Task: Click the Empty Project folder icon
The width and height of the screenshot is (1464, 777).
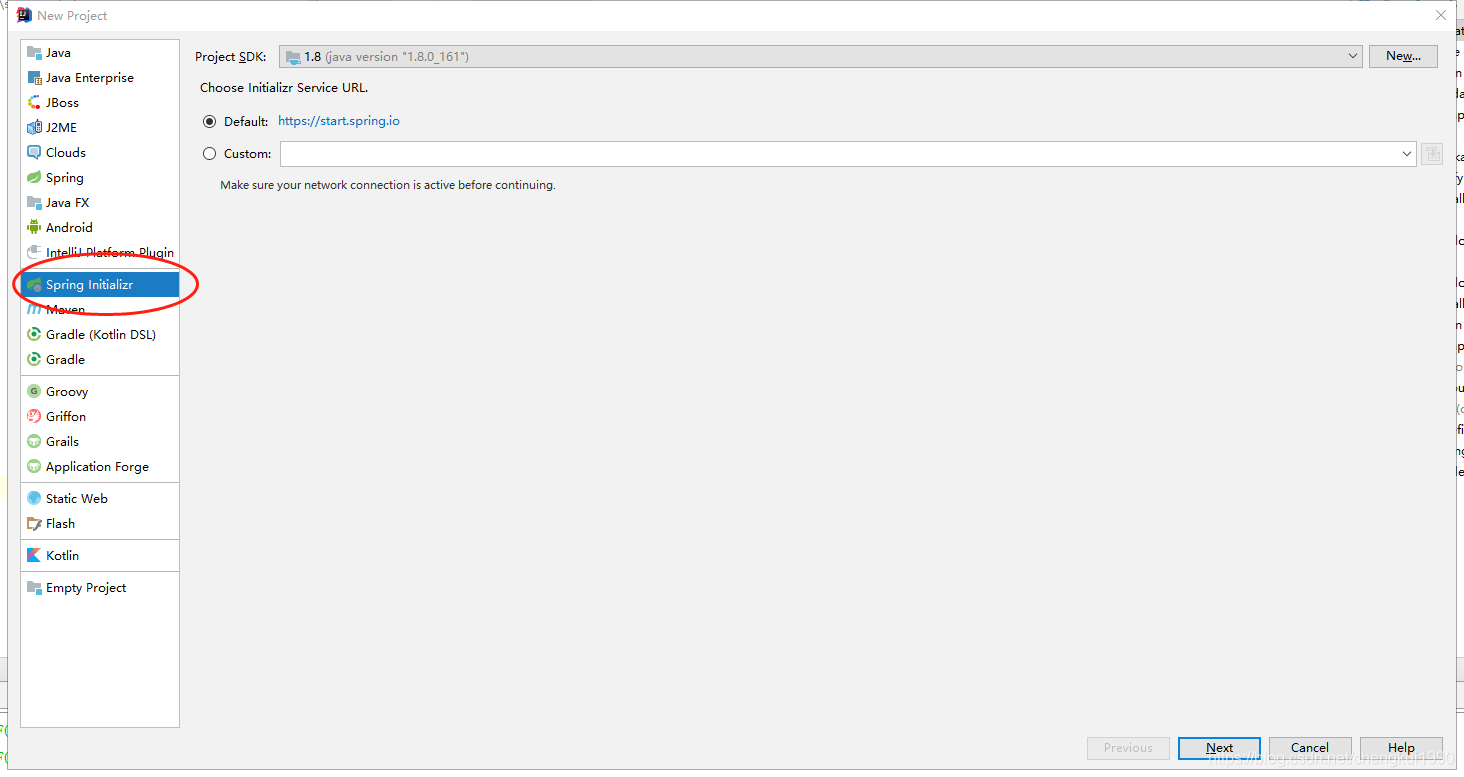Action: pyautogui.click(x=34, y=588)
